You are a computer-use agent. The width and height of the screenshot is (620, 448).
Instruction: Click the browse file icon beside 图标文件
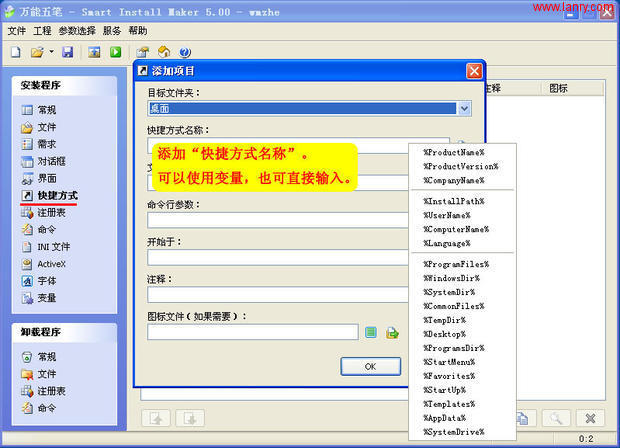pos(392,333)
